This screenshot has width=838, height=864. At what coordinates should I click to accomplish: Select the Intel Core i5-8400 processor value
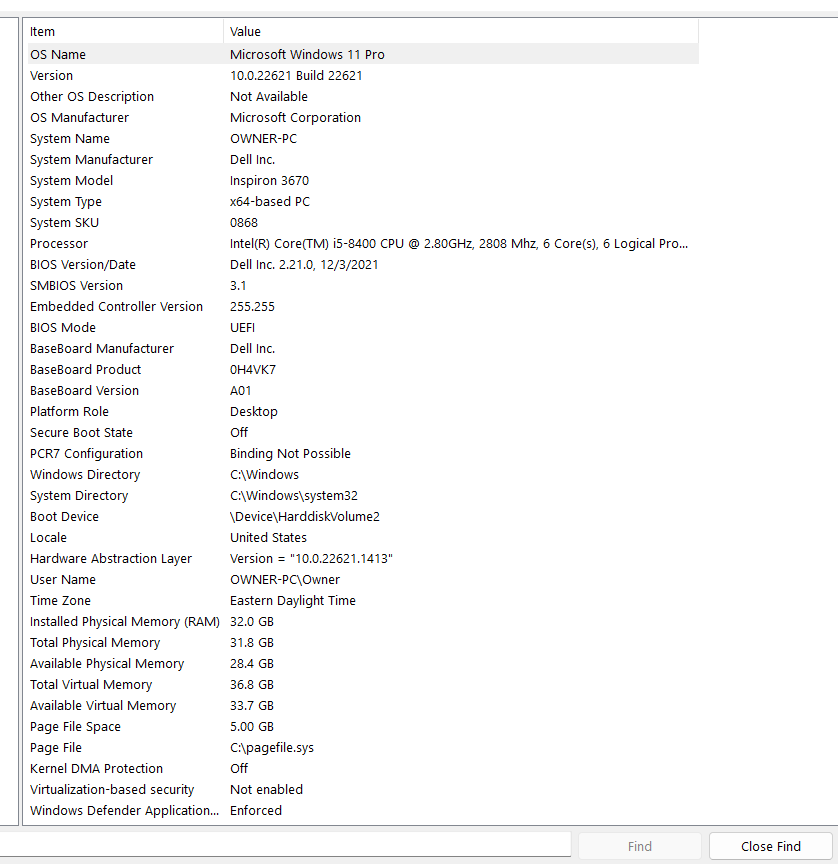[459, 244]
